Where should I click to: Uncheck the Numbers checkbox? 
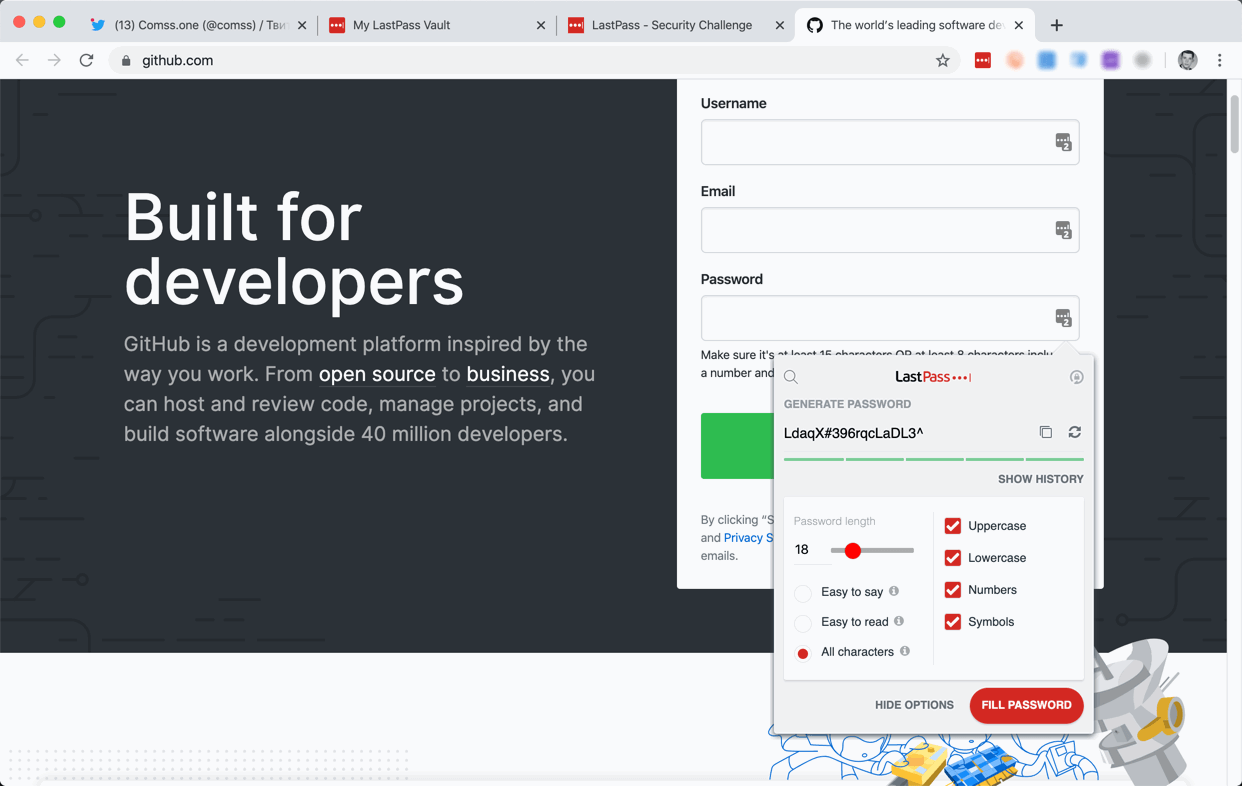[953, 590]
